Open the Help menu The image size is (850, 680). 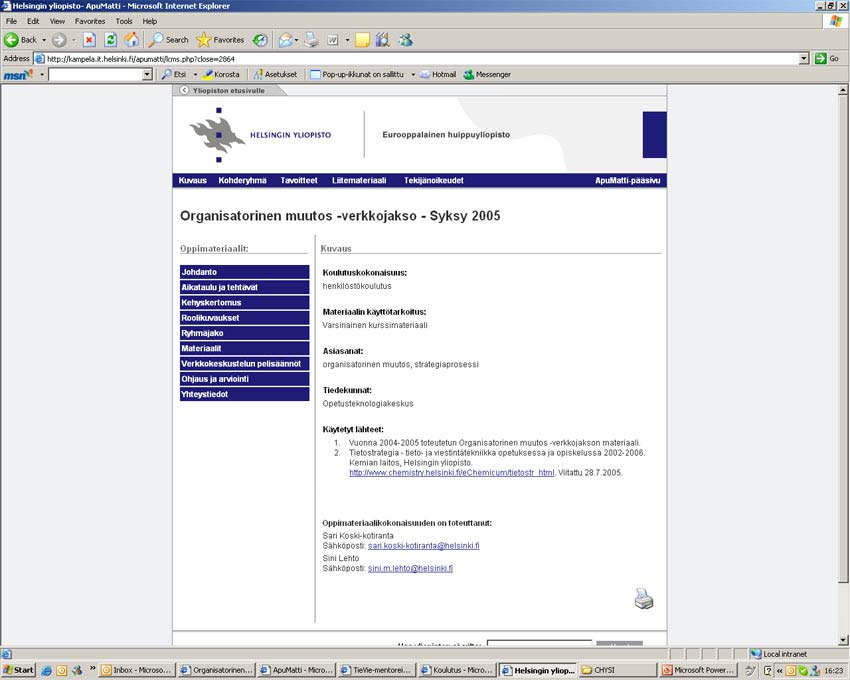[x=150, y=21]
